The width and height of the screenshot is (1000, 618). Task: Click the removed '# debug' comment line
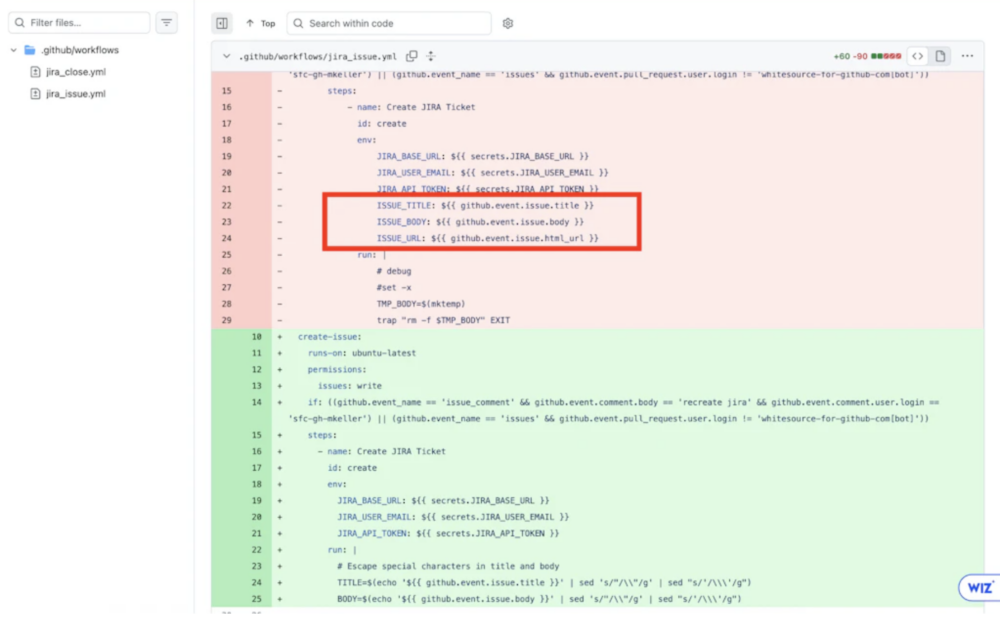click(393, 271)
